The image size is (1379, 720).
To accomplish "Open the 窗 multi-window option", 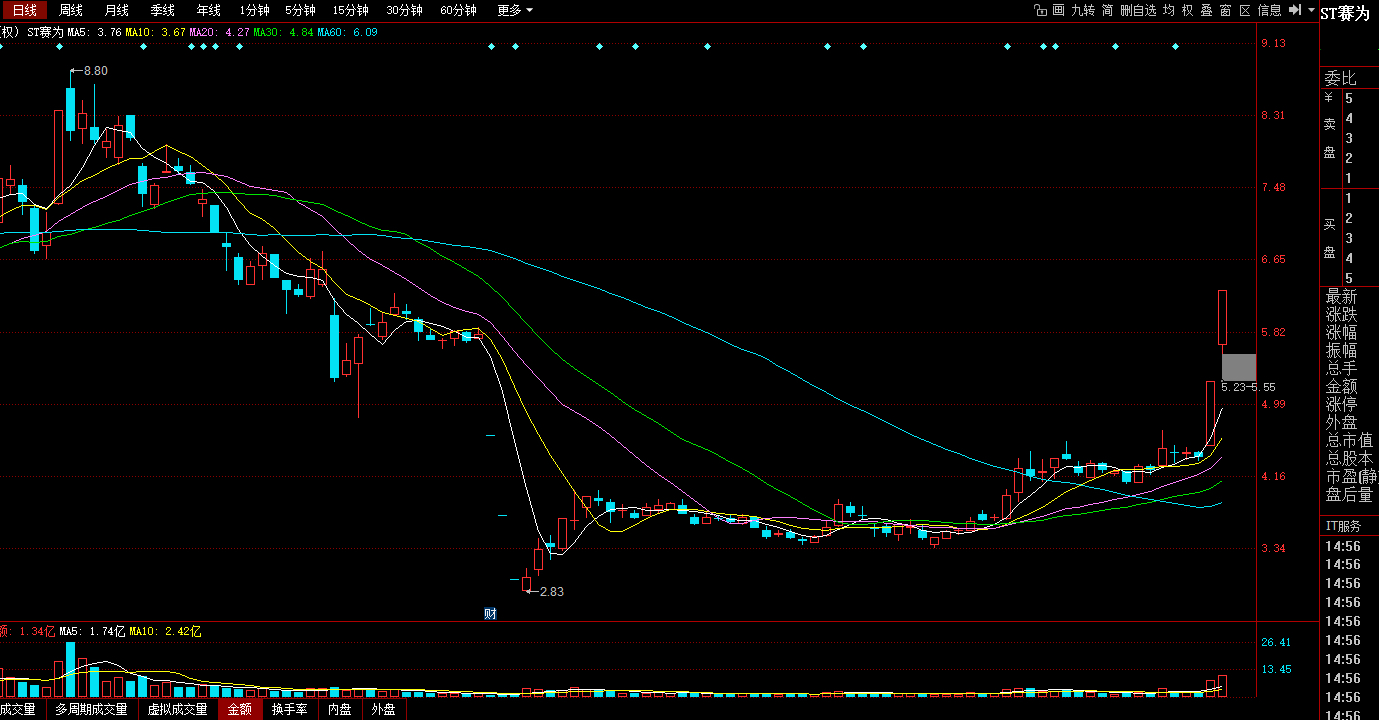I will [1226, 10].
